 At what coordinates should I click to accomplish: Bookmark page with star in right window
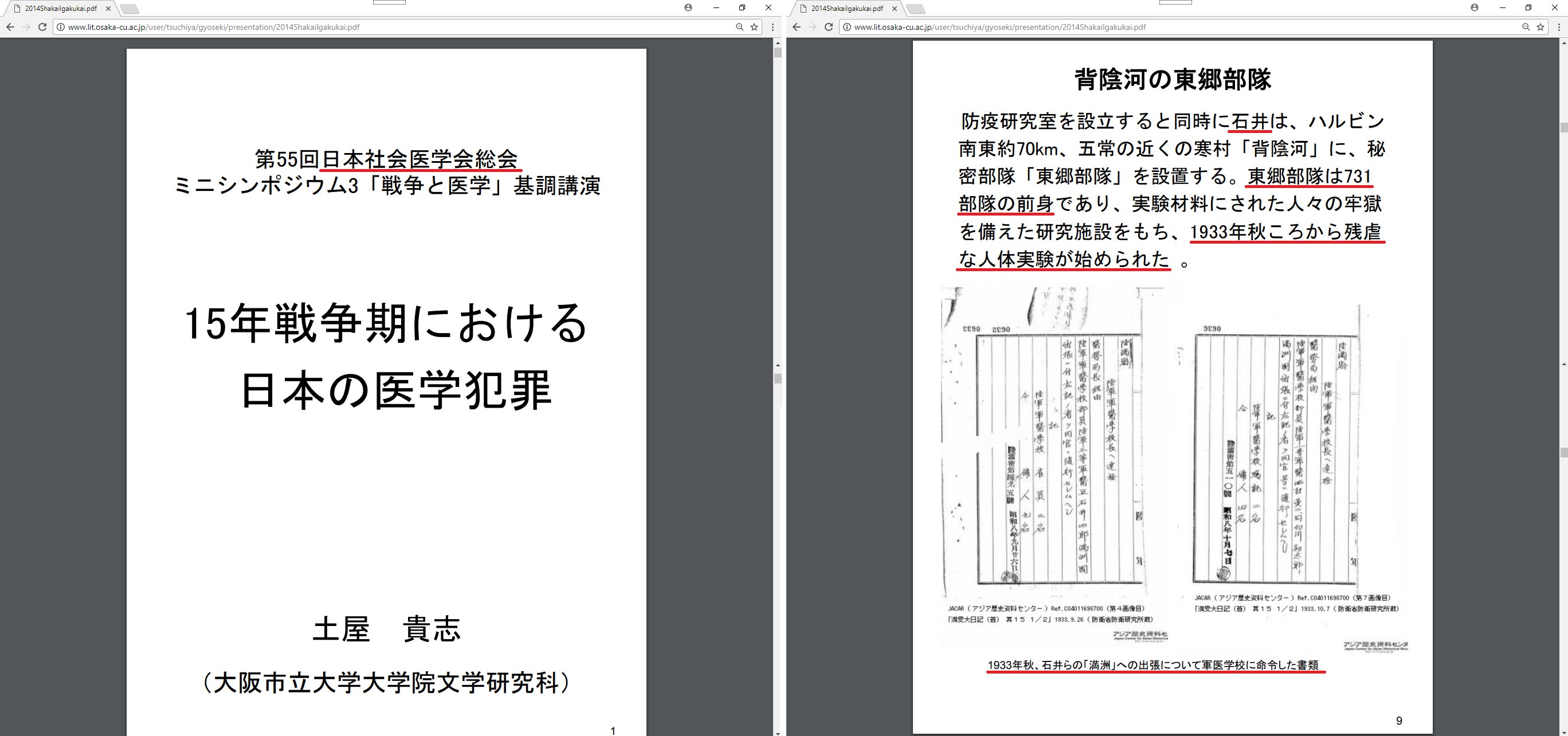pyautogui.click(x=1540, y=27)
